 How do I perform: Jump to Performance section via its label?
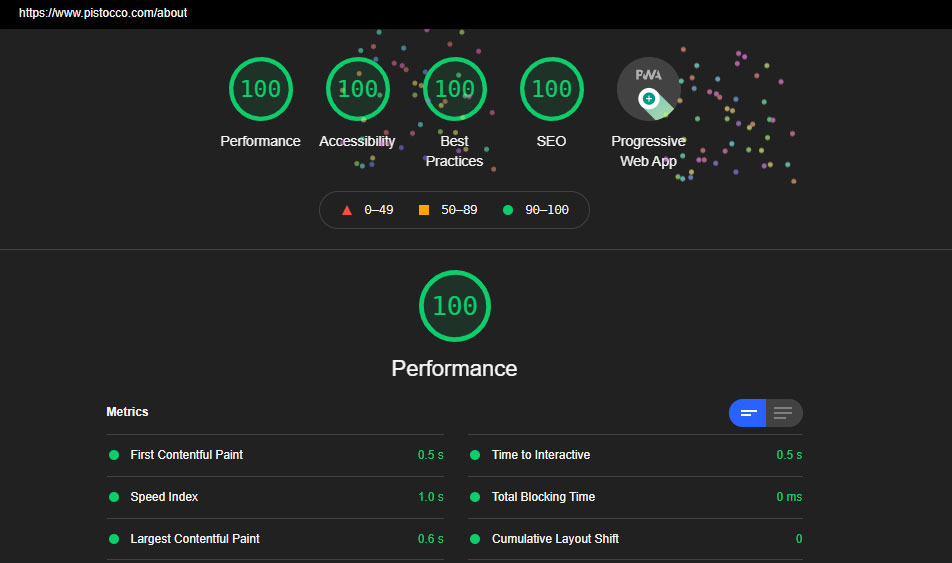click(x=260, y=141)
